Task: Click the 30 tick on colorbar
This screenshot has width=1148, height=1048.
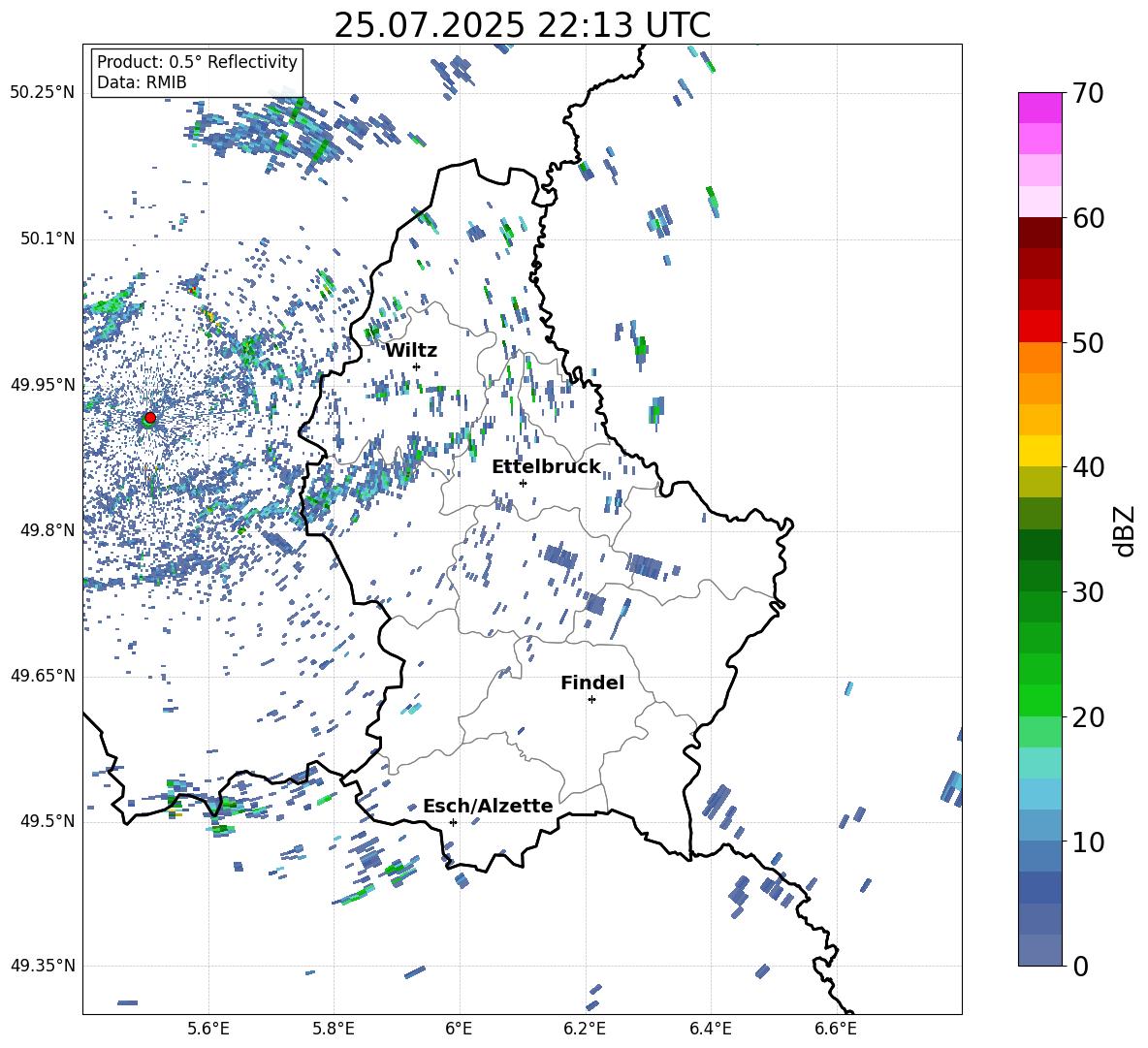Action: pyautogui.click(x=1088, y=592)
